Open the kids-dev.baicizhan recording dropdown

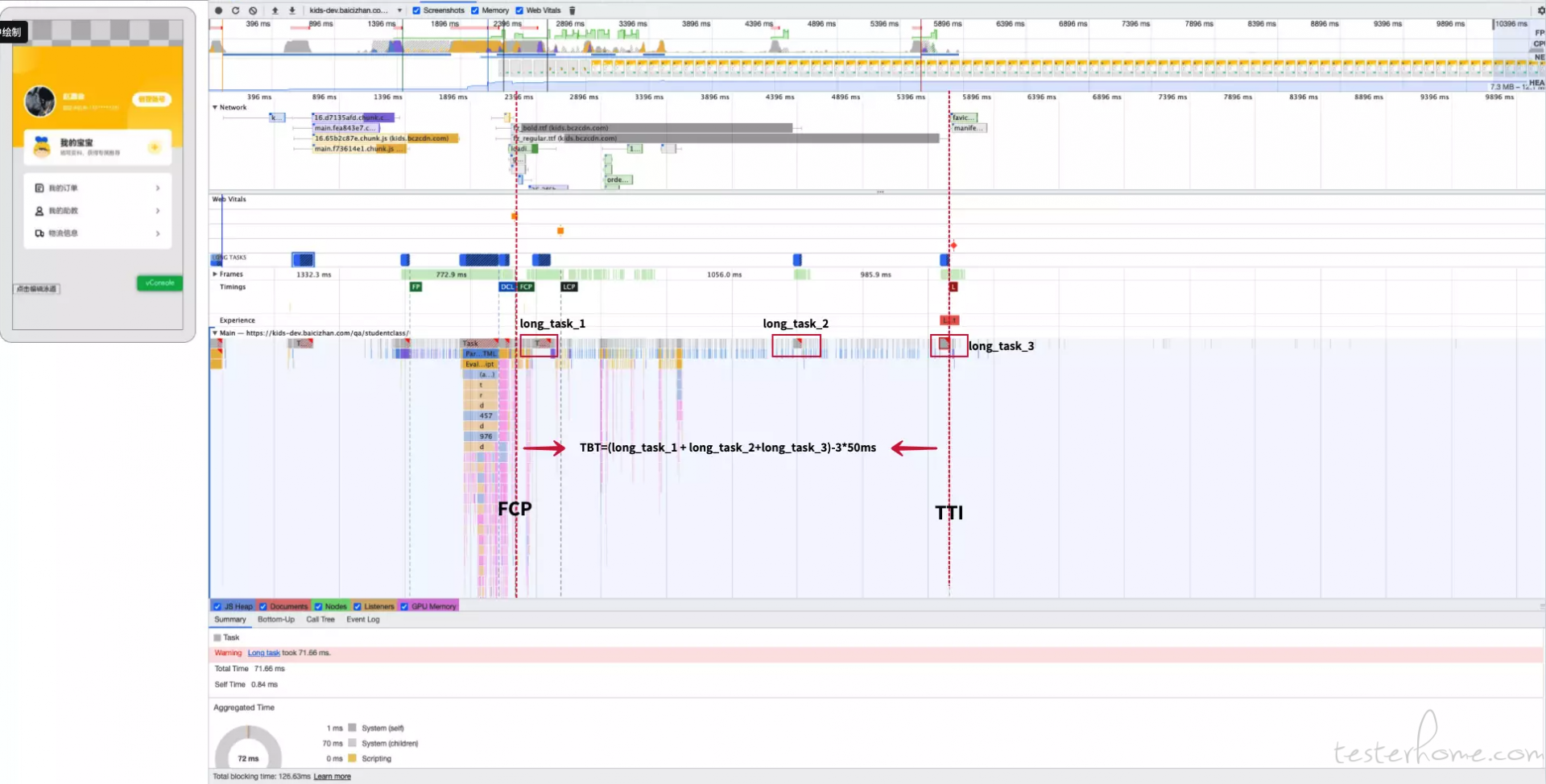355,10
